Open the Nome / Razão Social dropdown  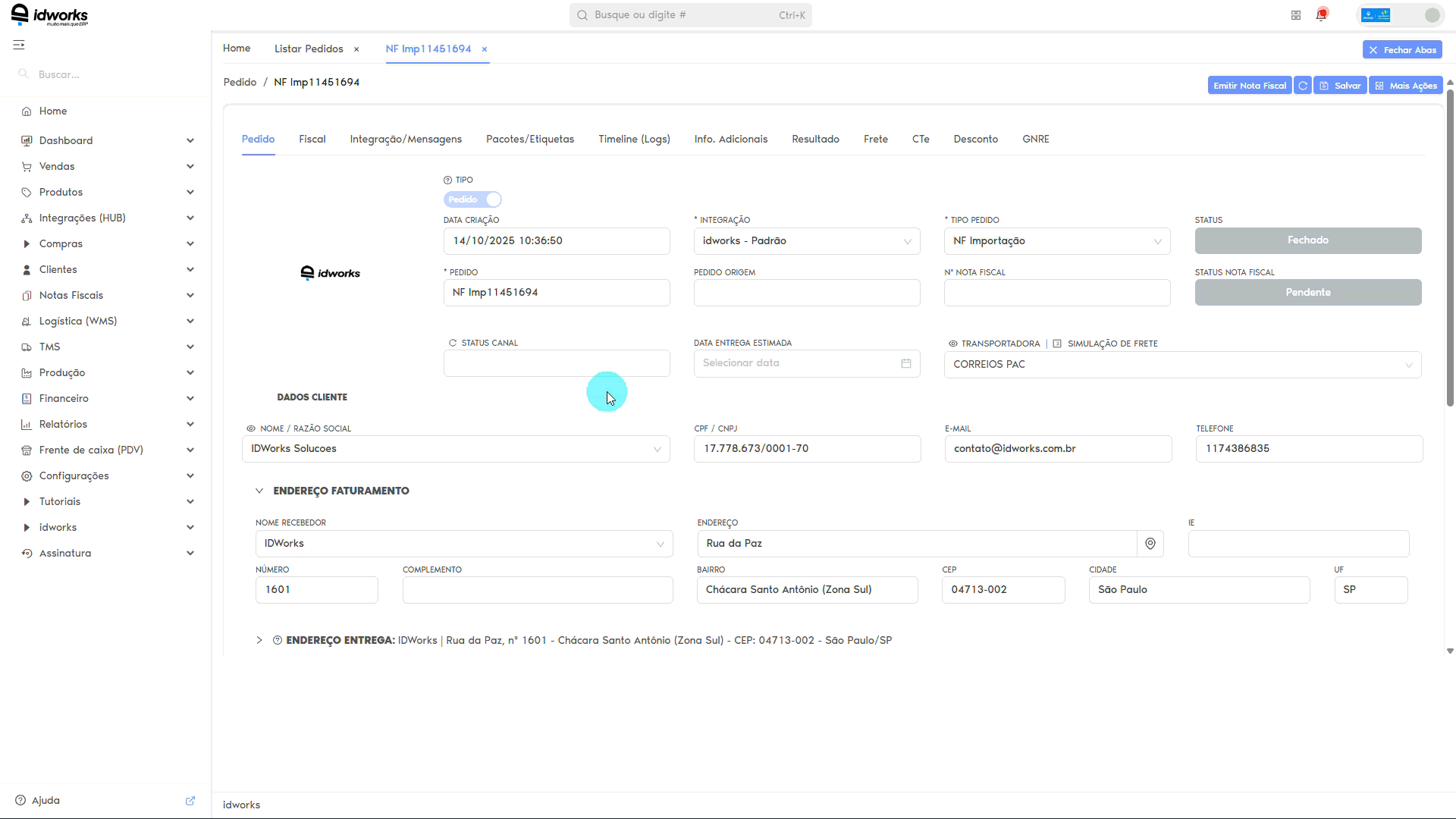click(x=456, y=449)
